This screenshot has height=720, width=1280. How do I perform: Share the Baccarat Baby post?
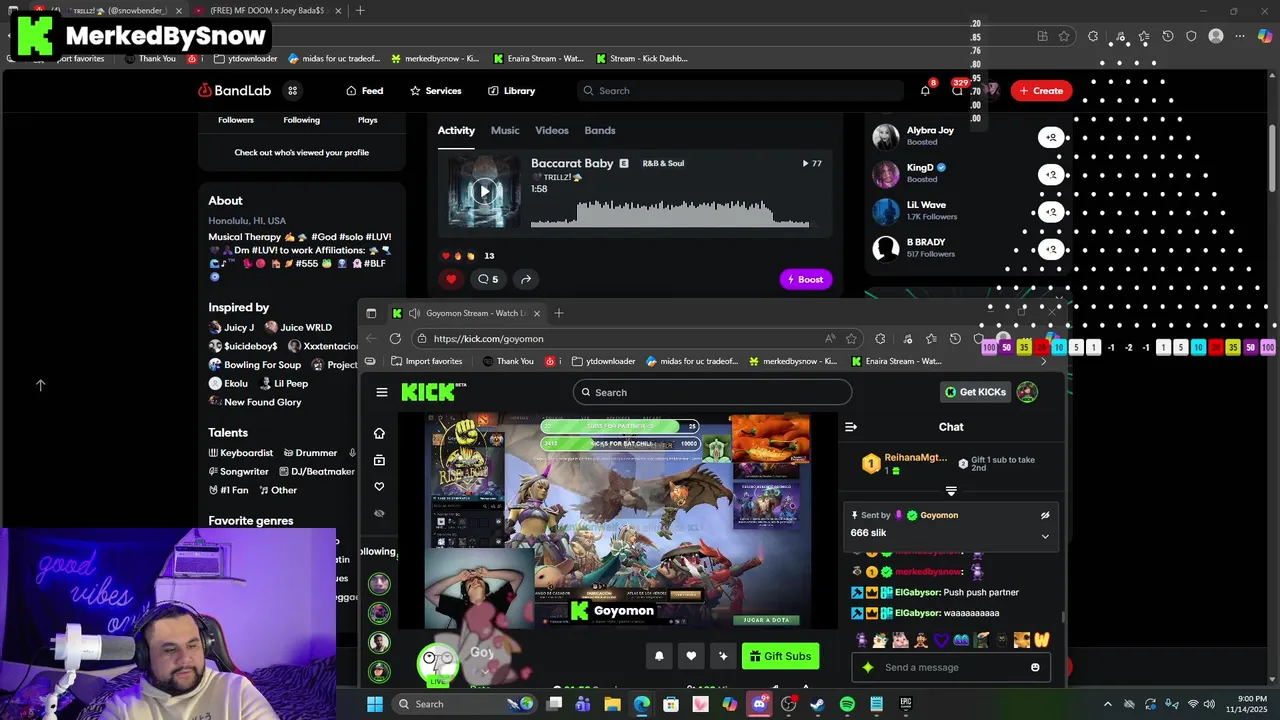(526, 280)
